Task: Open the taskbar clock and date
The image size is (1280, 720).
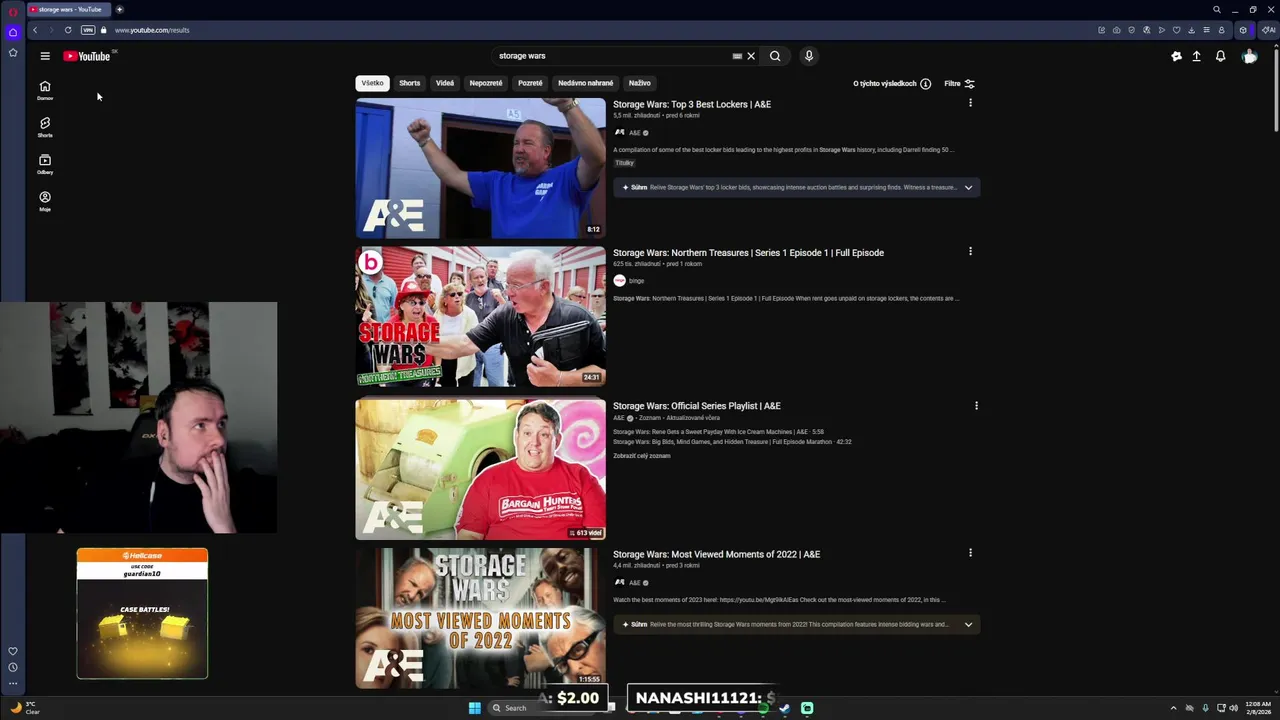Action: click(x=1258, y=708)
